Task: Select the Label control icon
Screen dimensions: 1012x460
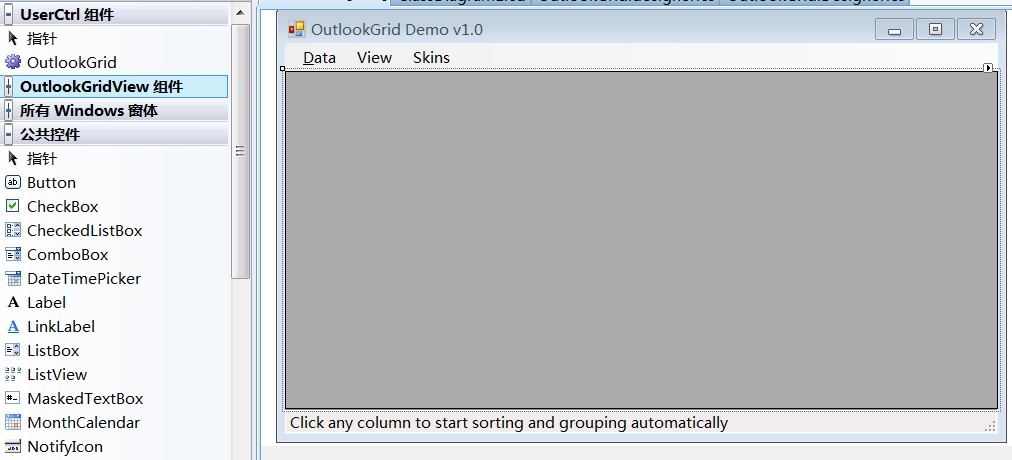Action: 12,302
